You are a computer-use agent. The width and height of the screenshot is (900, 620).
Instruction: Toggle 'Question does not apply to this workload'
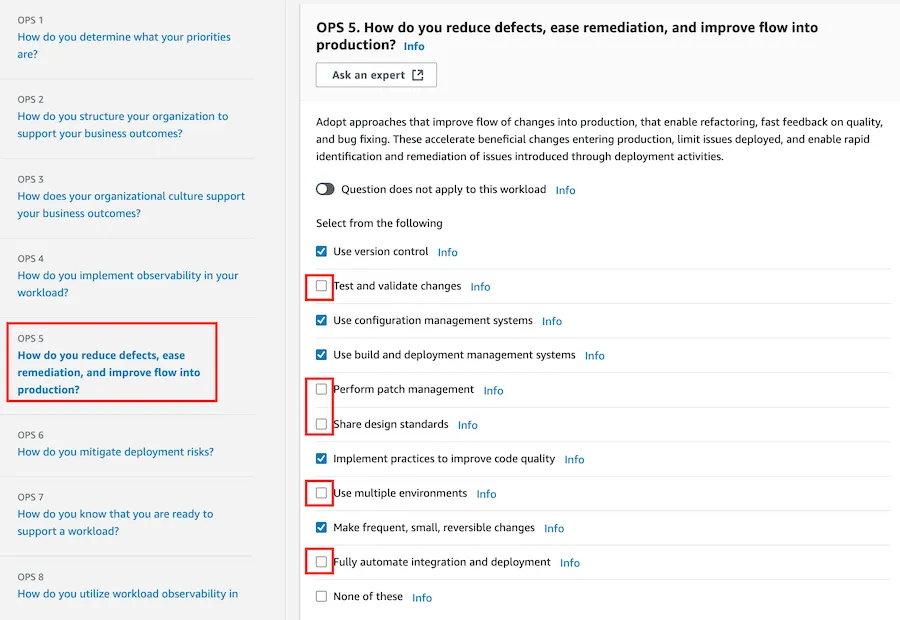click(x=325, y=189)
